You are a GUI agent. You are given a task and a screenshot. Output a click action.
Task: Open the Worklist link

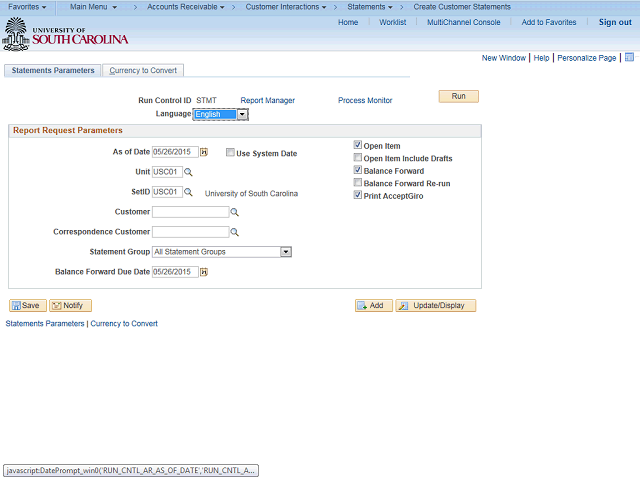392,22
